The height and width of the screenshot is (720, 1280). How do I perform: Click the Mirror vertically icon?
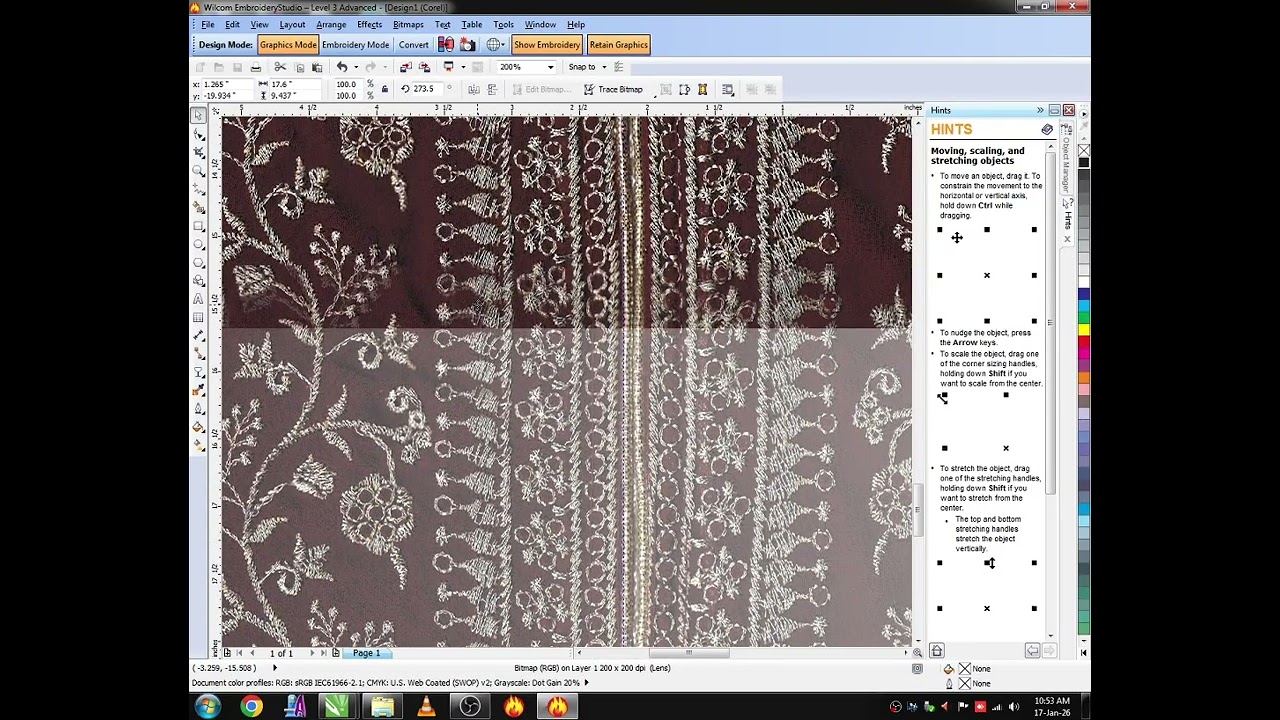[x=492, y=89]
